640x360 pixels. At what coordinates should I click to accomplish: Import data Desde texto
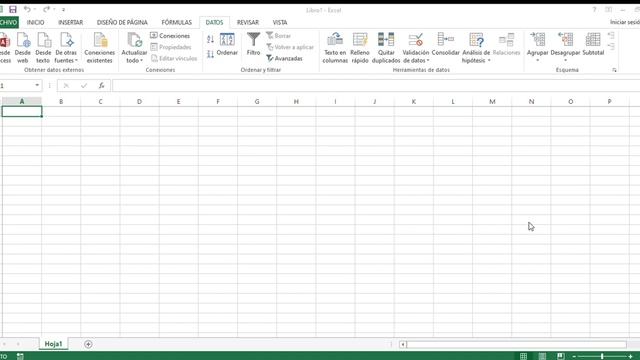pyautogui.click(x=43, y=48)
